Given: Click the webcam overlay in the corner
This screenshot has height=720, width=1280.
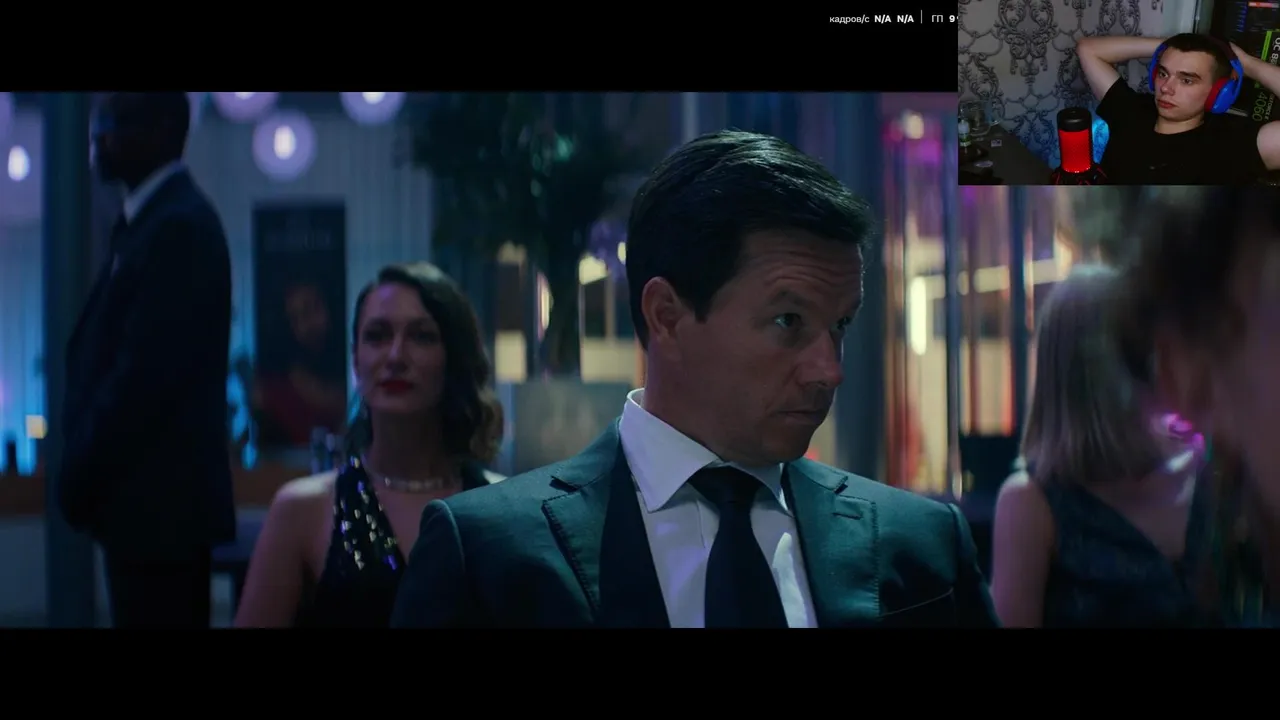Looking at the screenshot, I should click(1119, 92).
